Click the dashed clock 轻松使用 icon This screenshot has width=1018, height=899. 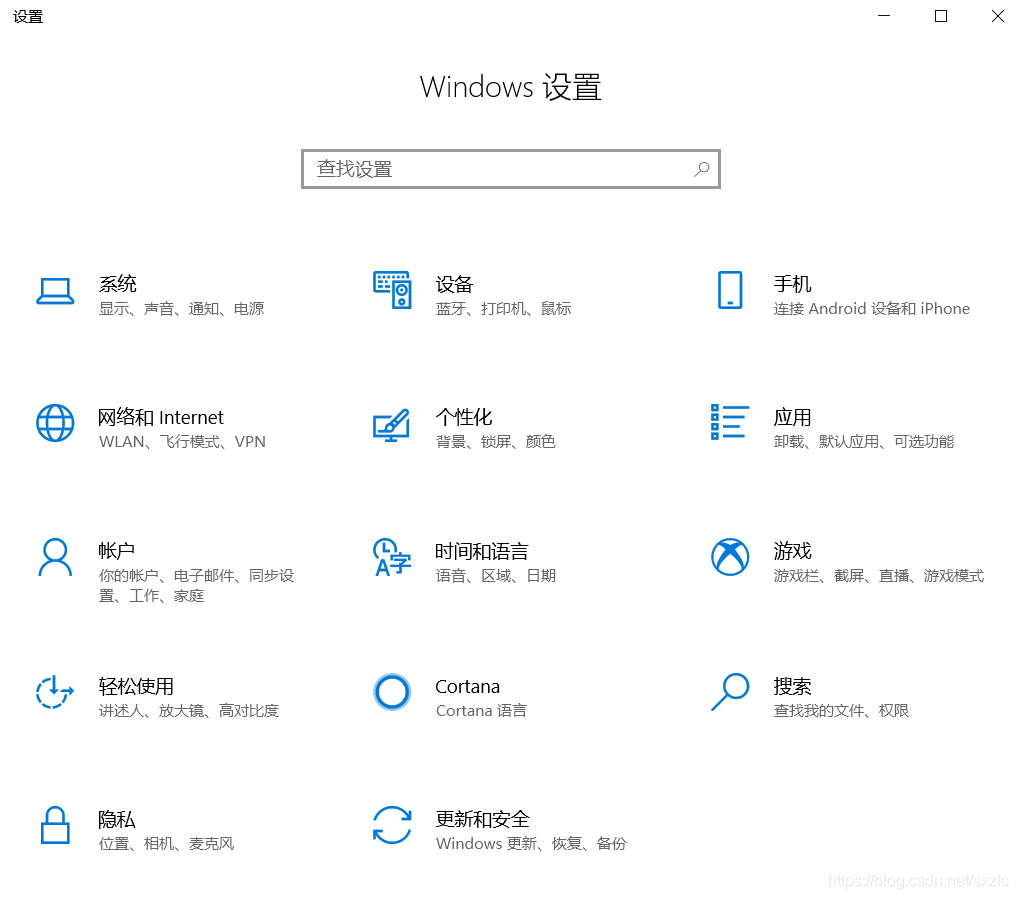tap(55, 692)
